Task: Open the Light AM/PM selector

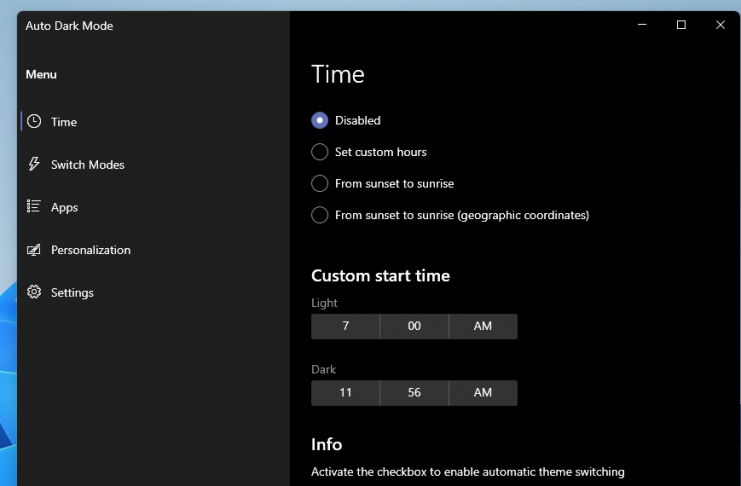Action: pyautogui.click(x=483, y=326)
